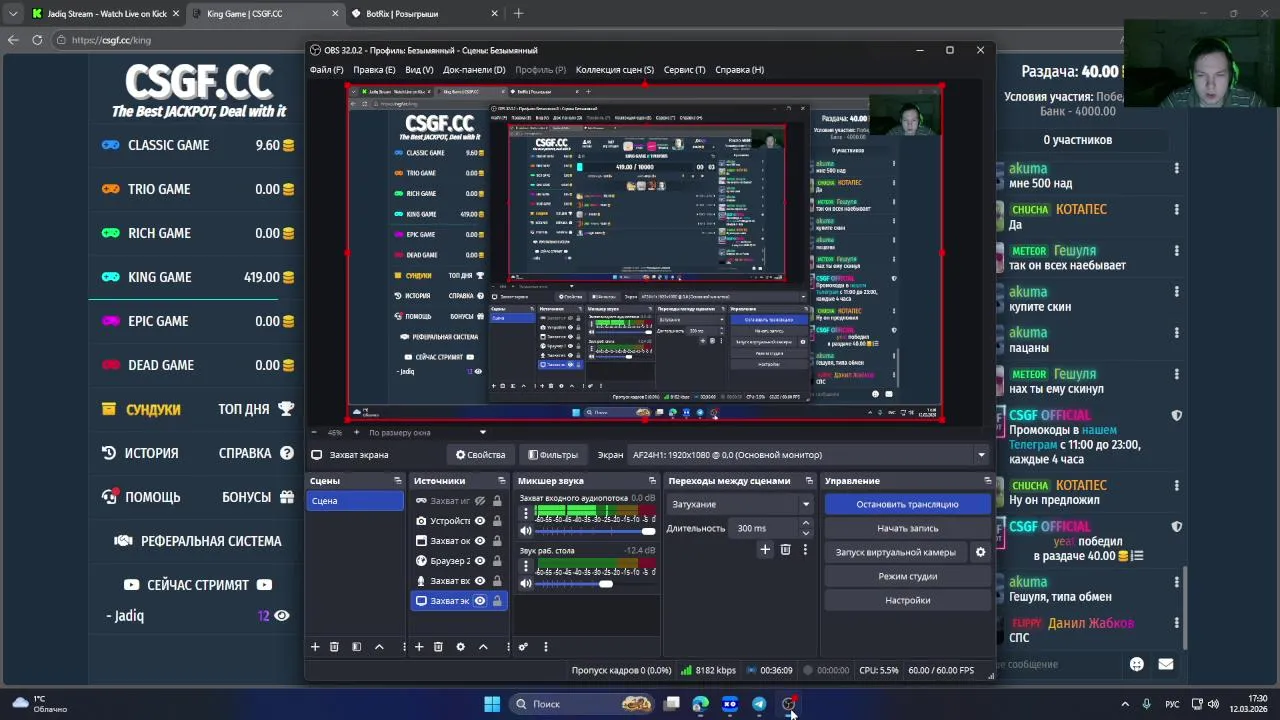Hide the selected screen capture source
Viewport: 1280px width, 720px height.
click(x=480, y=601)
